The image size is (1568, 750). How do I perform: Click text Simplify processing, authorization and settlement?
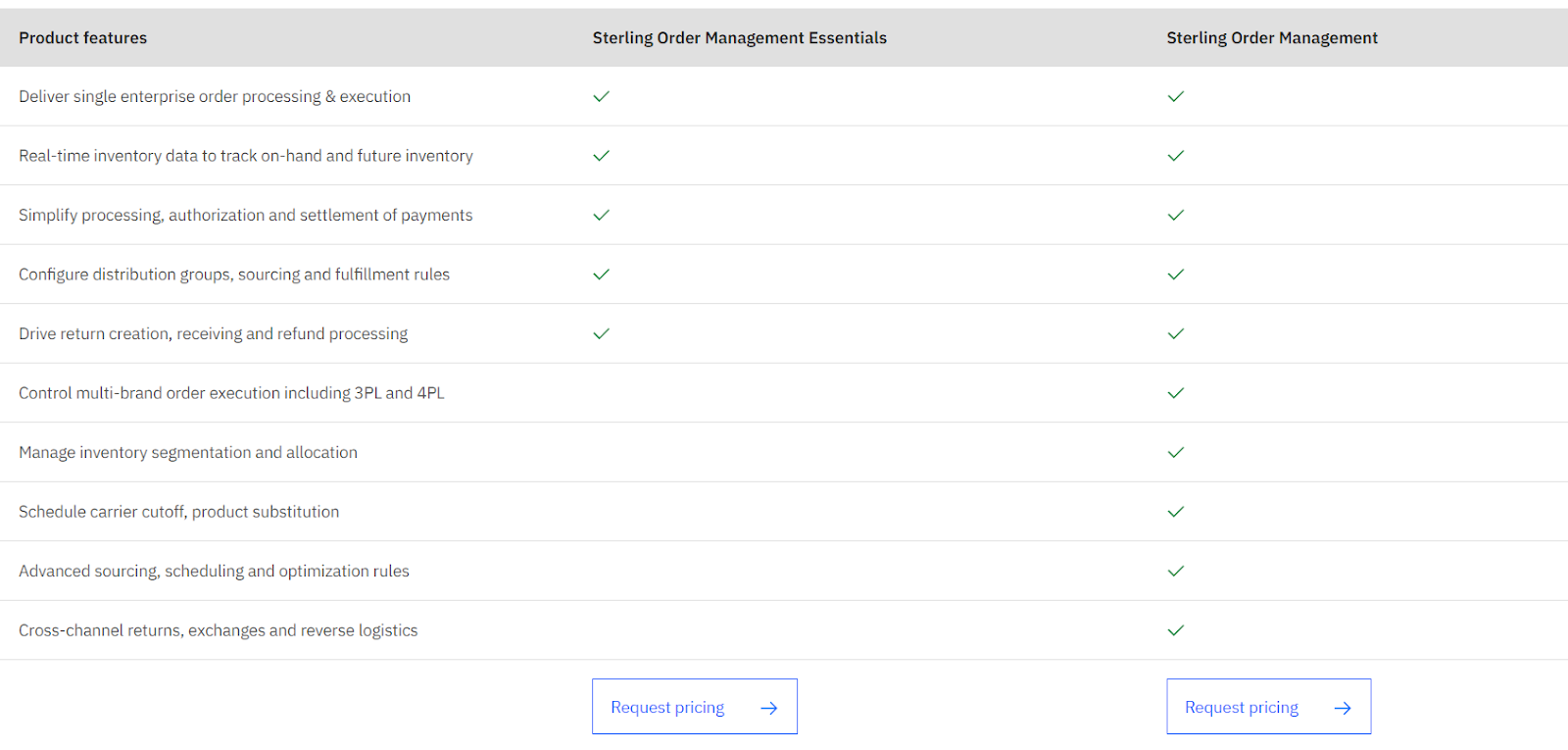pos(246,215)
